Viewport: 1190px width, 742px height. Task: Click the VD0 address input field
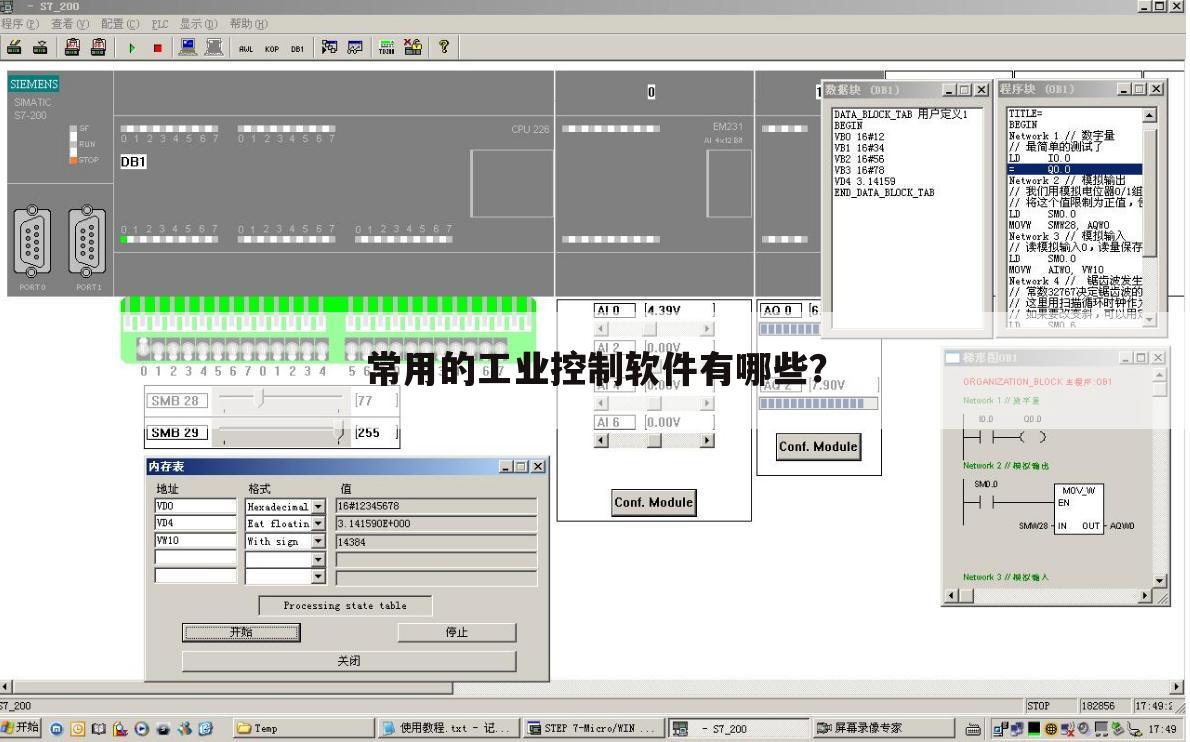coord(195,507)
